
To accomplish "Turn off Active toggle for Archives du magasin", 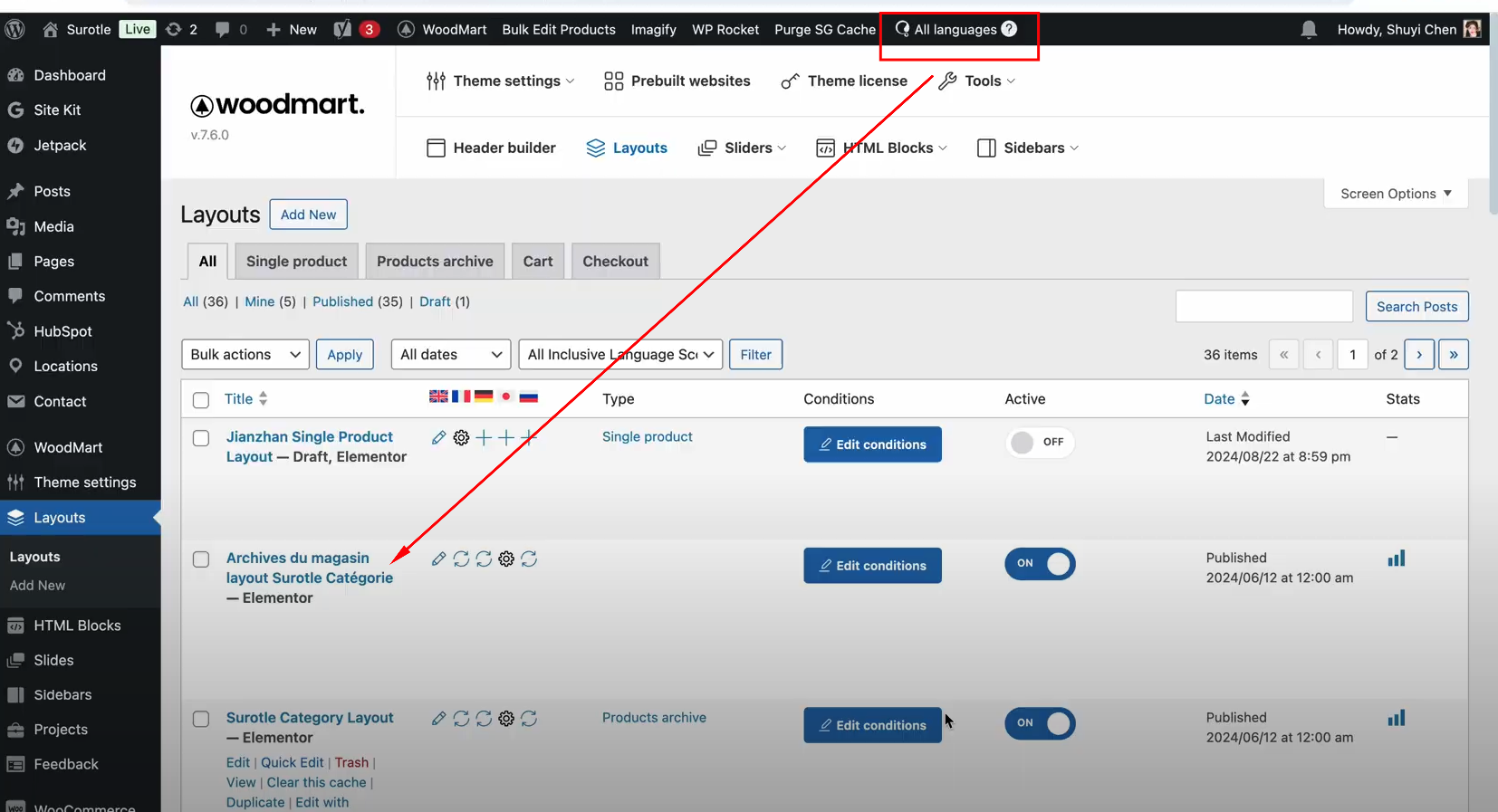I will (x=1040, y=564).
